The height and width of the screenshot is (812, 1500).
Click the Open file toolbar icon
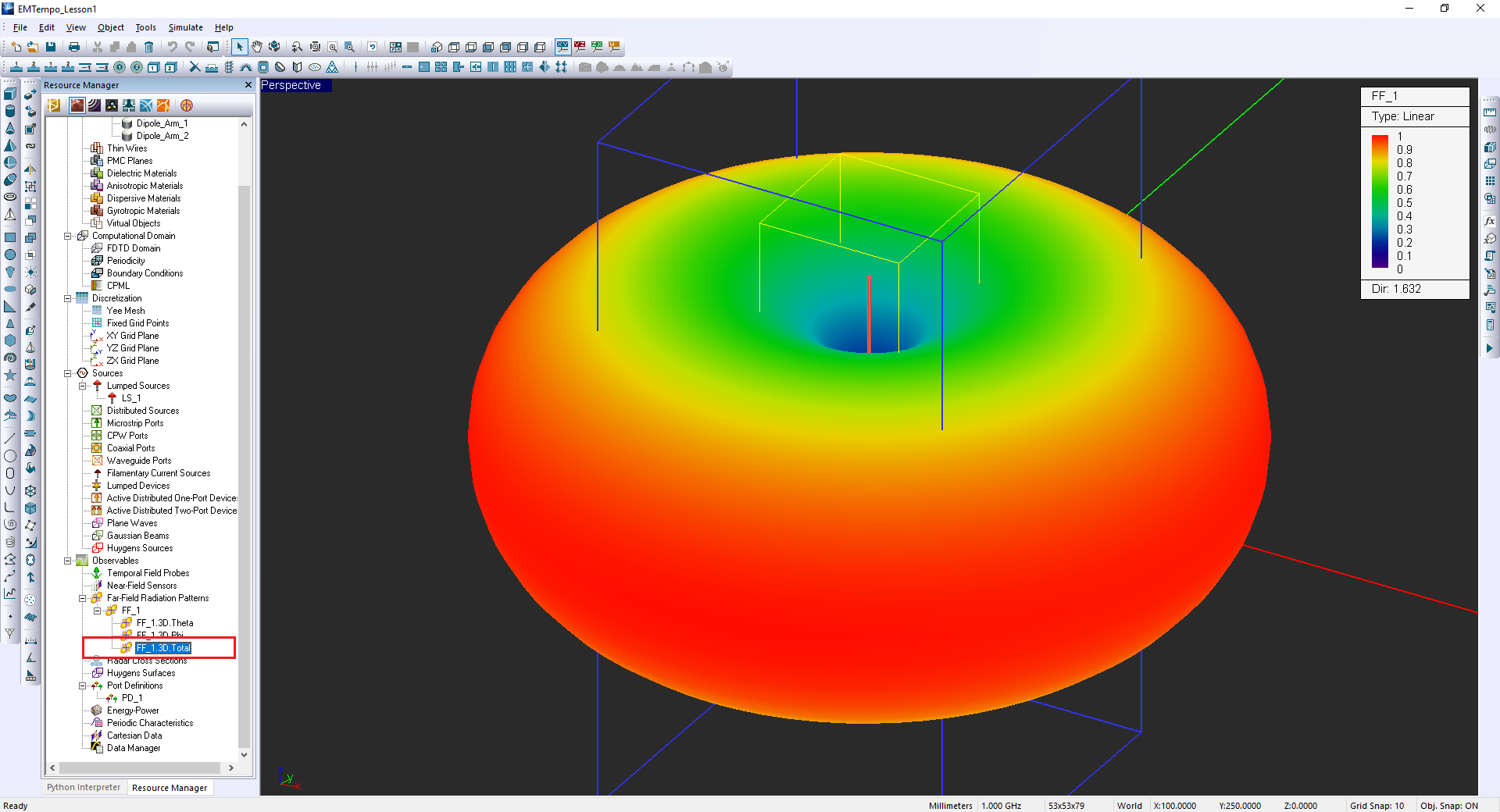tap(33, 47)
